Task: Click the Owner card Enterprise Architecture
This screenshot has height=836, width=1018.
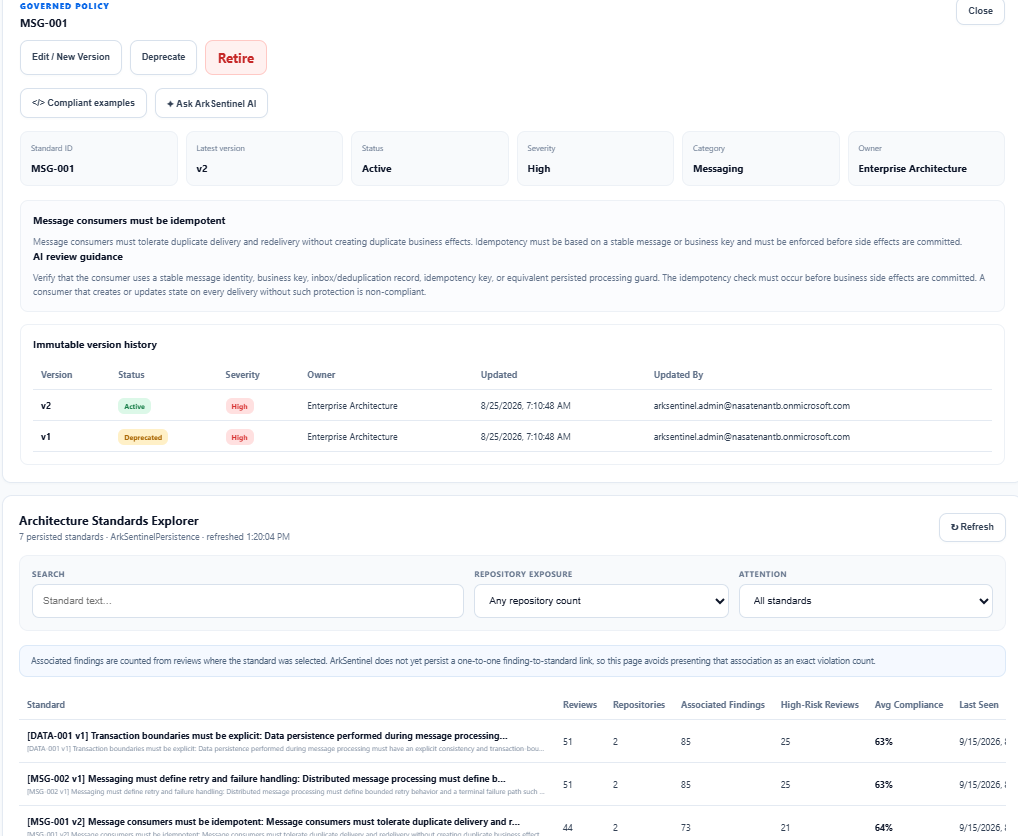Action: [x=926, y=158]
